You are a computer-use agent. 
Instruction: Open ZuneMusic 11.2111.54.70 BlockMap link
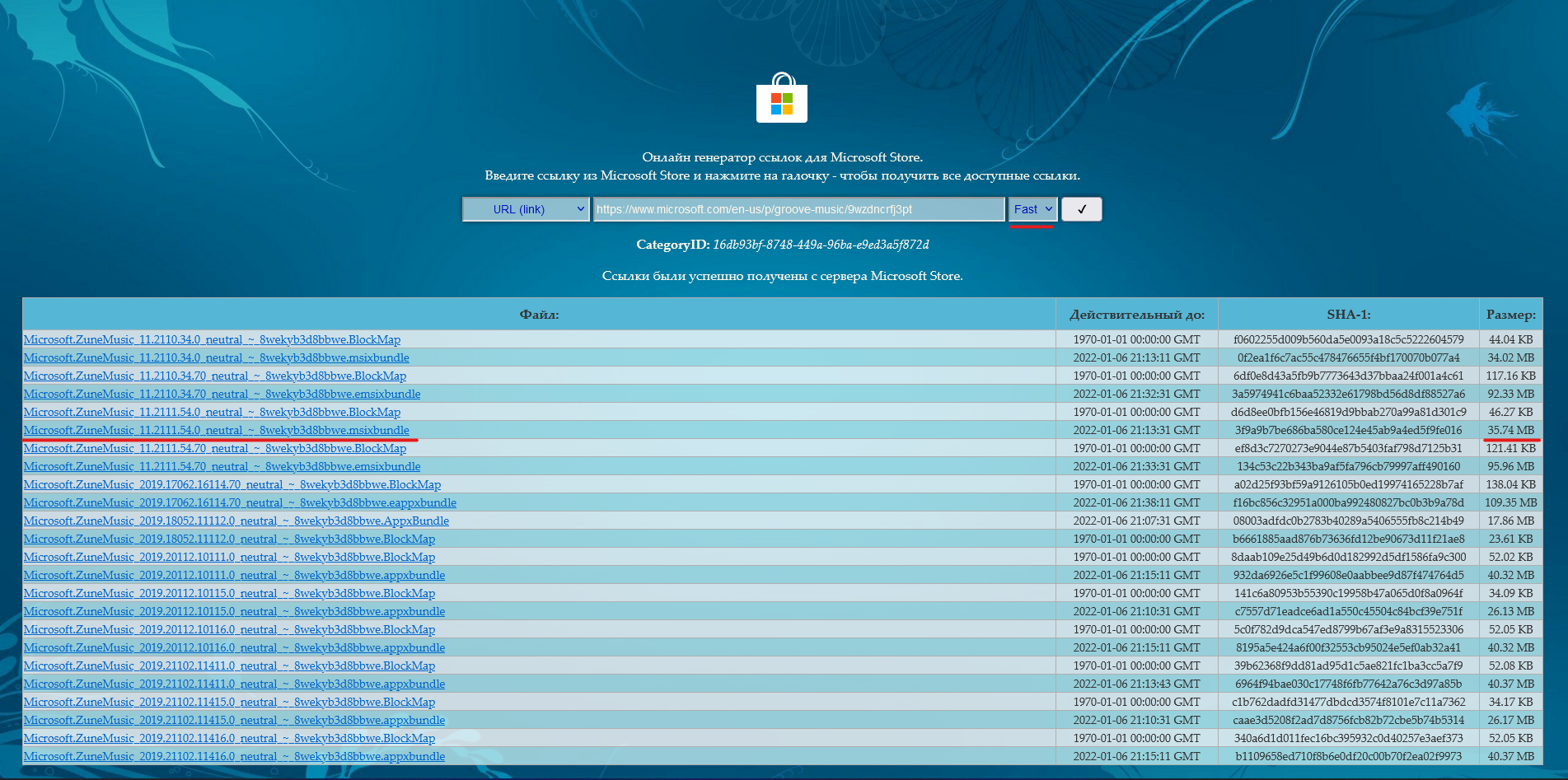click(x=215, y=448)
